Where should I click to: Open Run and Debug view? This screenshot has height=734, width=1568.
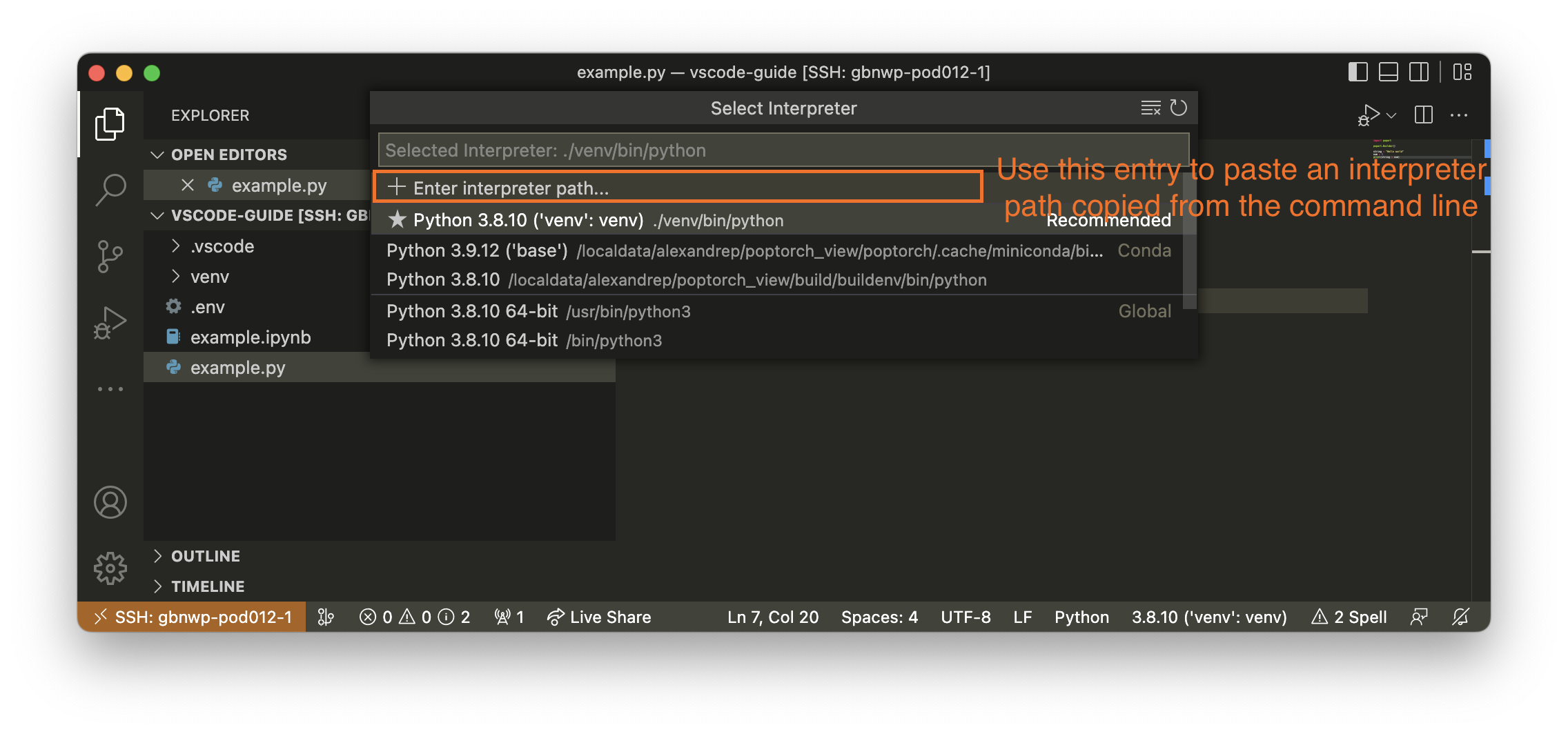[x=110, y=323]
